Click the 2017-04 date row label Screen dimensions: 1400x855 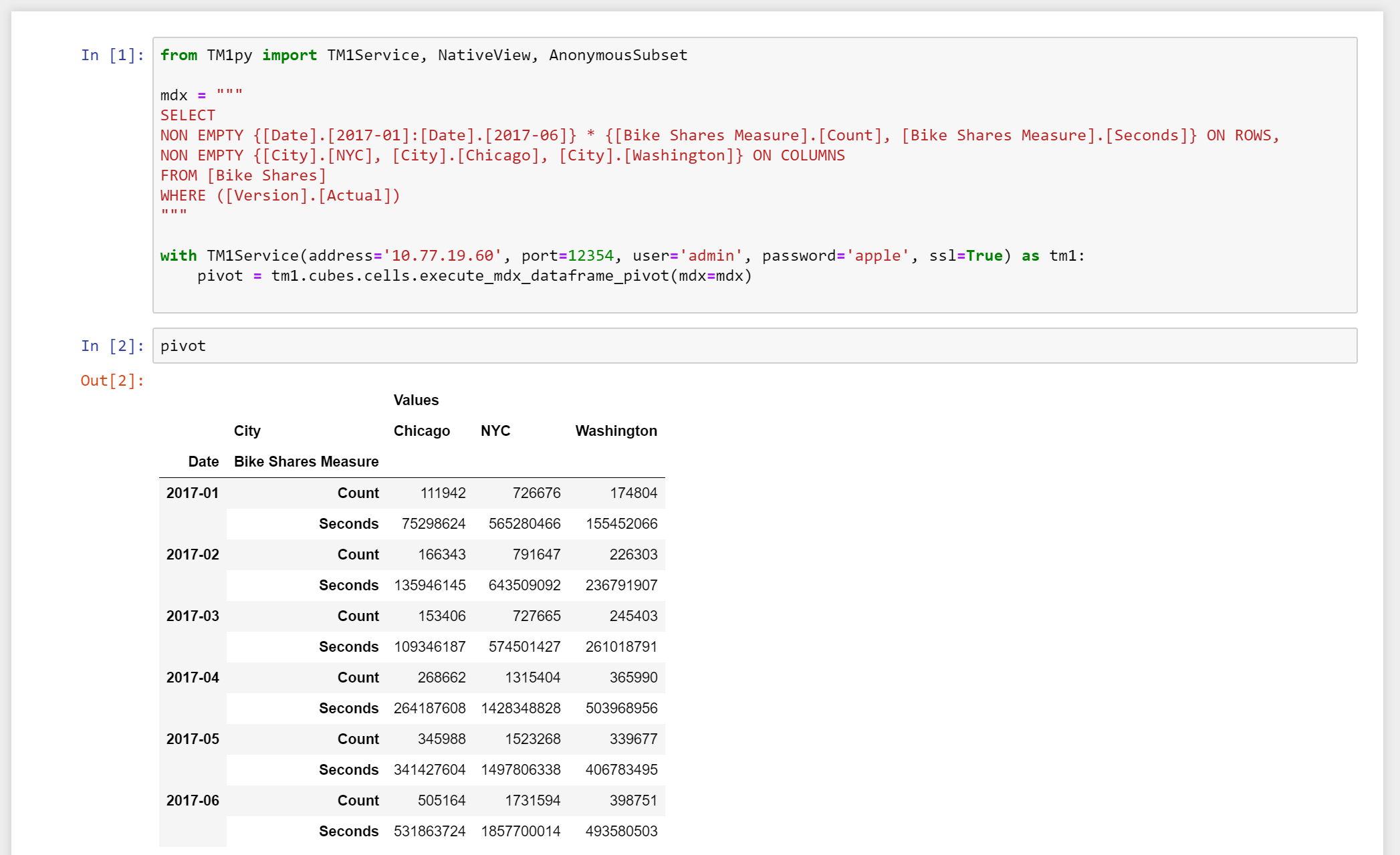pyautogui.click(x=193, y=677)
